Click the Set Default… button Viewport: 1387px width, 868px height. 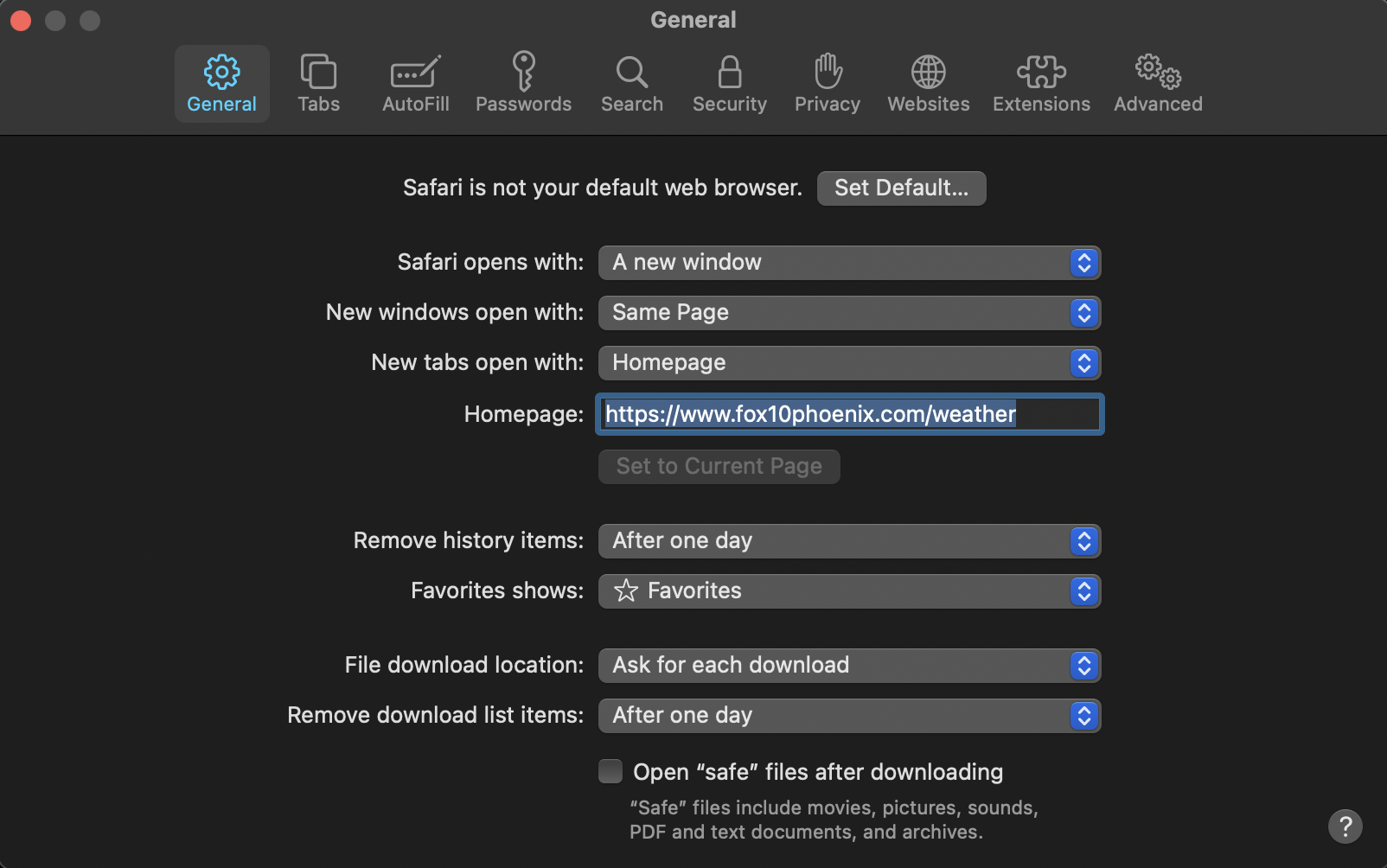901,188
